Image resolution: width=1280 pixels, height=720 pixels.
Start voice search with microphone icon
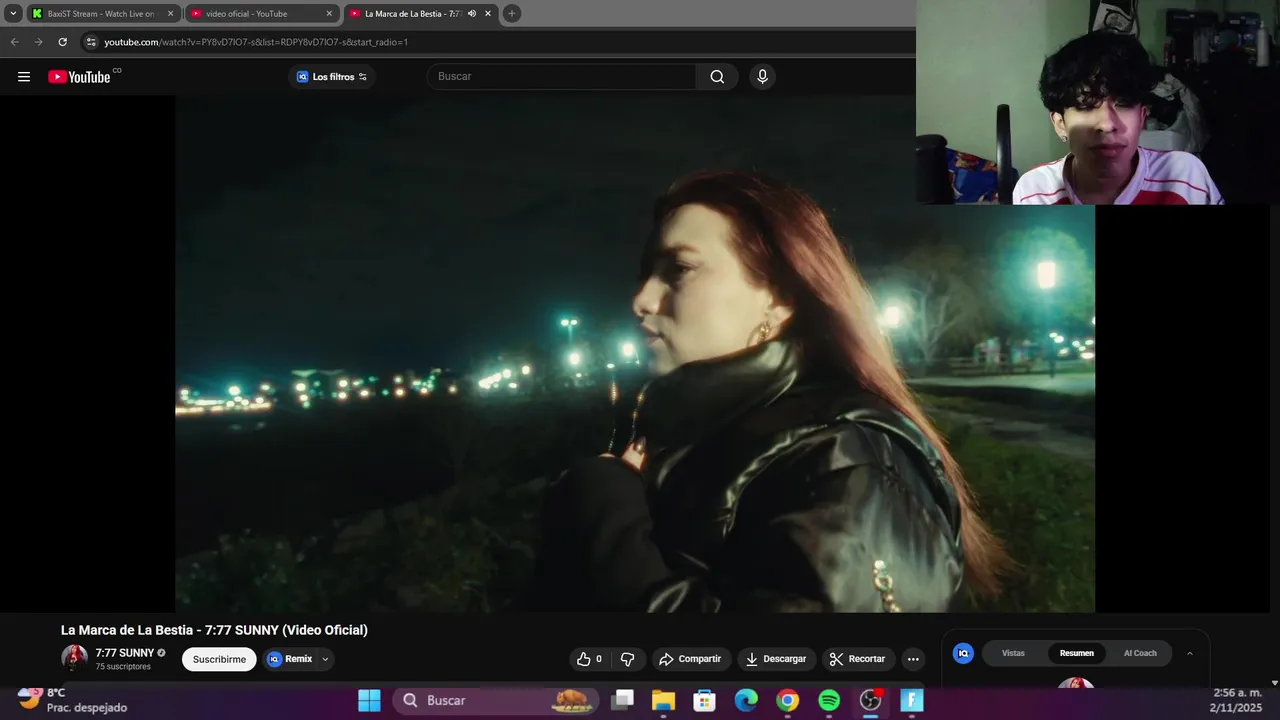tap(762, 77)
